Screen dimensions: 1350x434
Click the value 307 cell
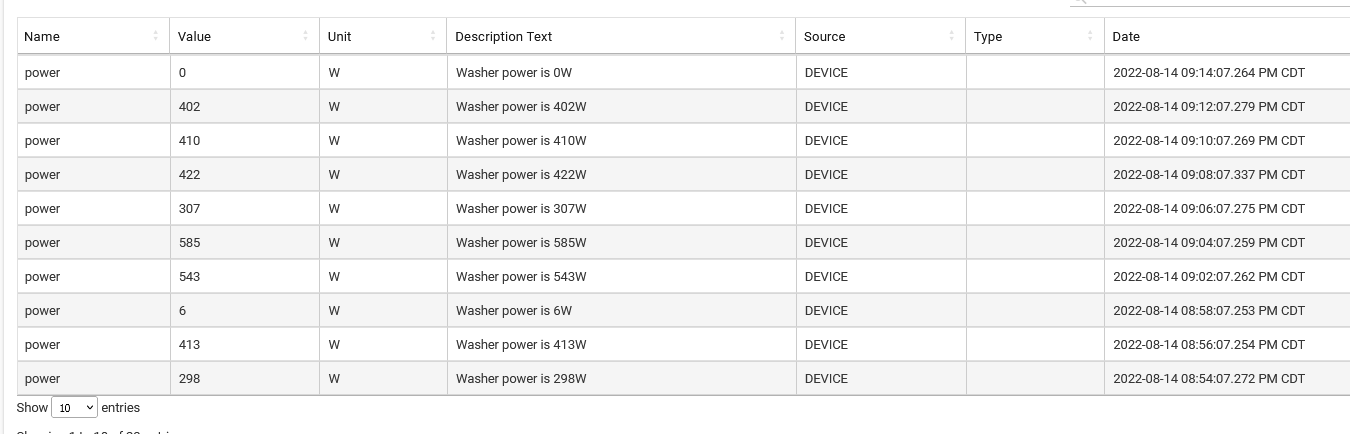pos(189,209)
